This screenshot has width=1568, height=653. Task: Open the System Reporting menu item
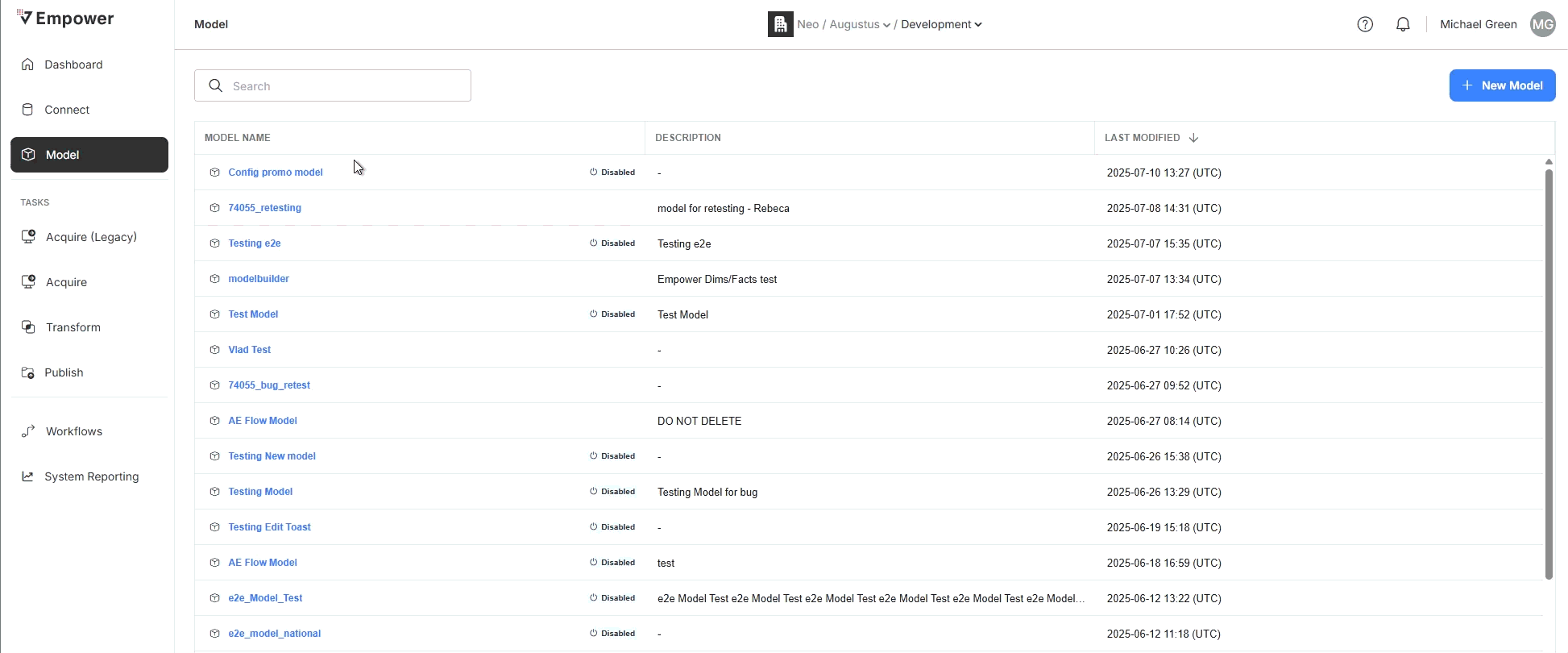click(x=89, y=476)
